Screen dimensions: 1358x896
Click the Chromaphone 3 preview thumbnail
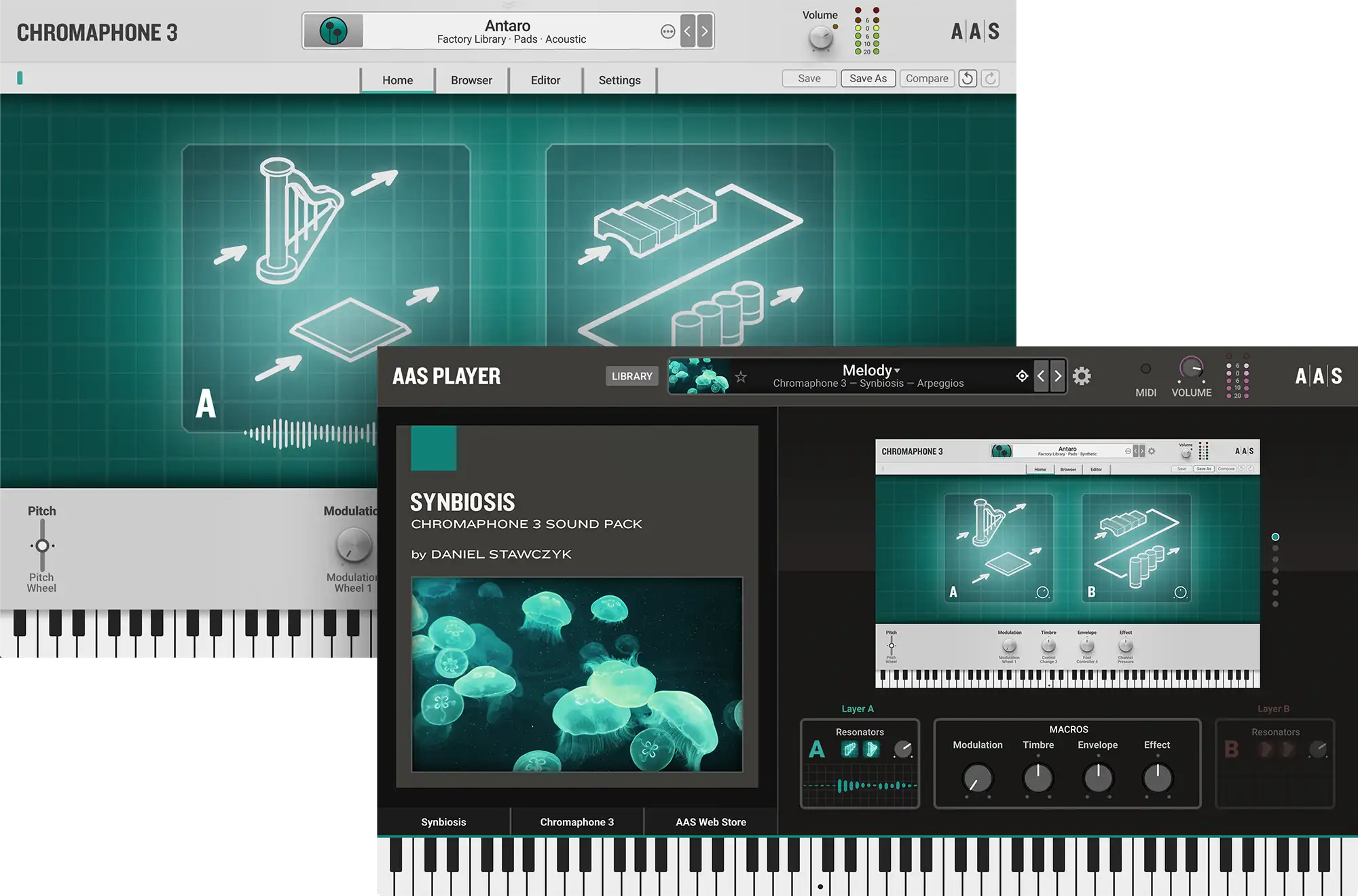point(1067,563)
